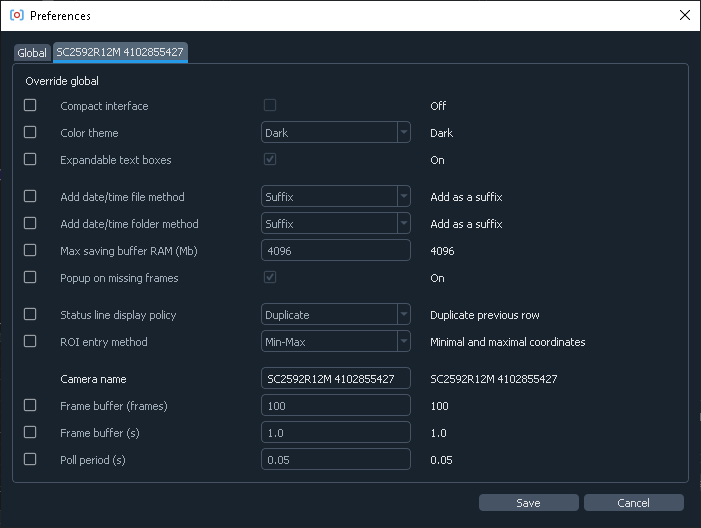
Task: Enable override for Frame buffer (frames)
Action: point(30,406)
